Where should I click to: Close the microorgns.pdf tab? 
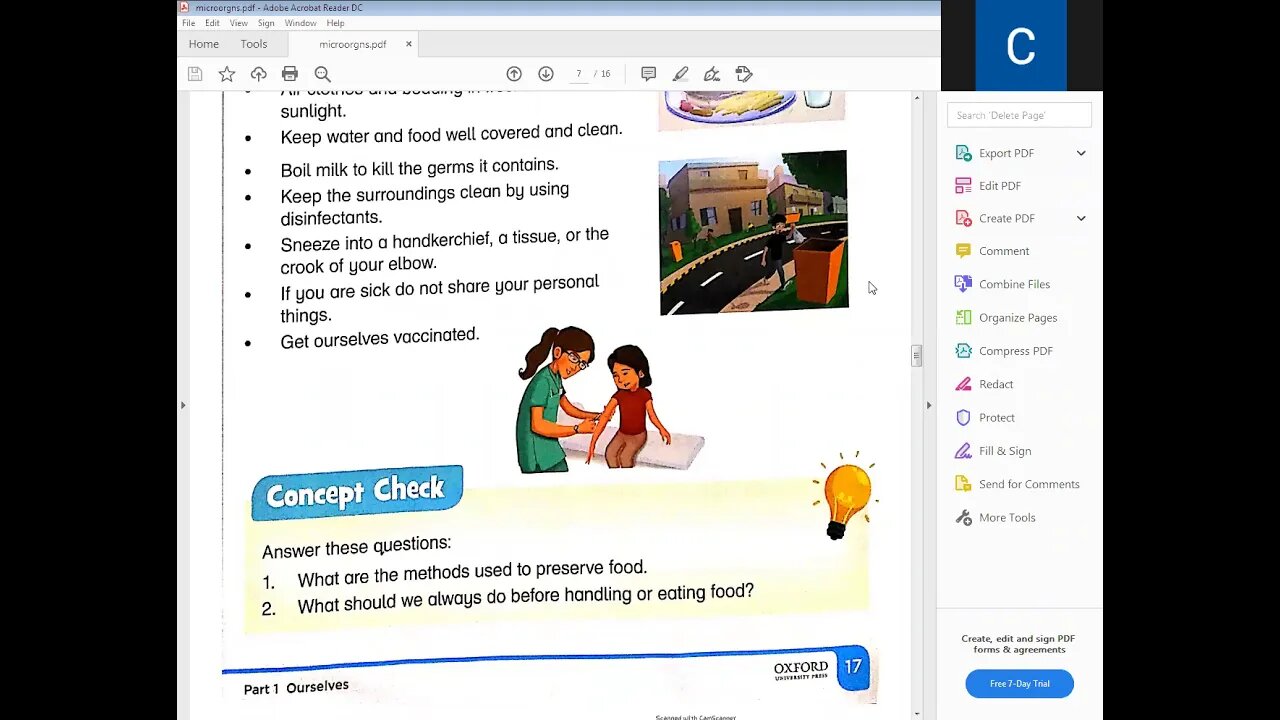click(408, 44)
